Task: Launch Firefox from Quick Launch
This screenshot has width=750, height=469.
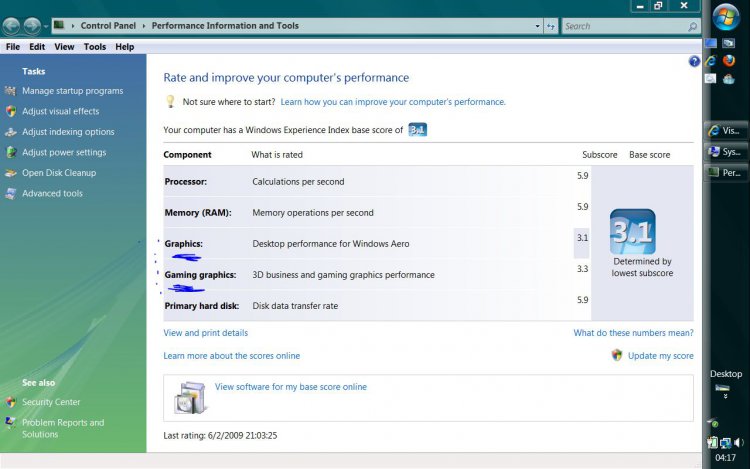Action: point(729,61)
